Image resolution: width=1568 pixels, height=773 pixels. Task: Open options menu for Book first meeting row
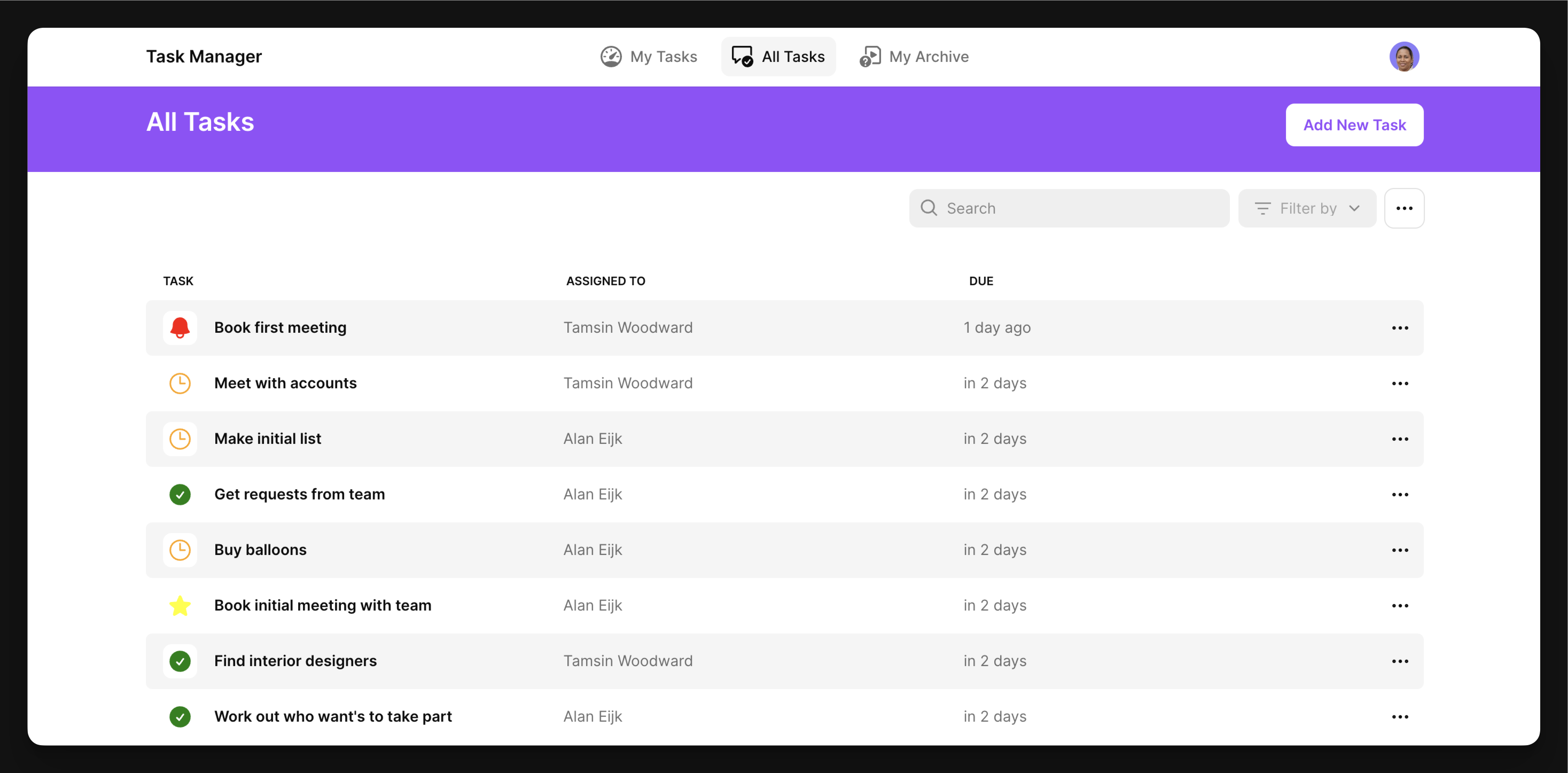[x=1399, y=328]
